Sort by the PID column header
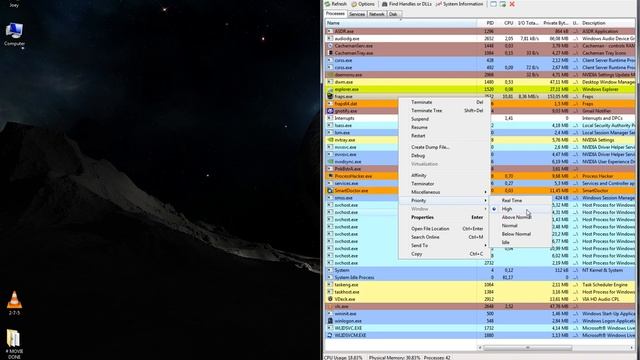640x360 pixels. 486,23
